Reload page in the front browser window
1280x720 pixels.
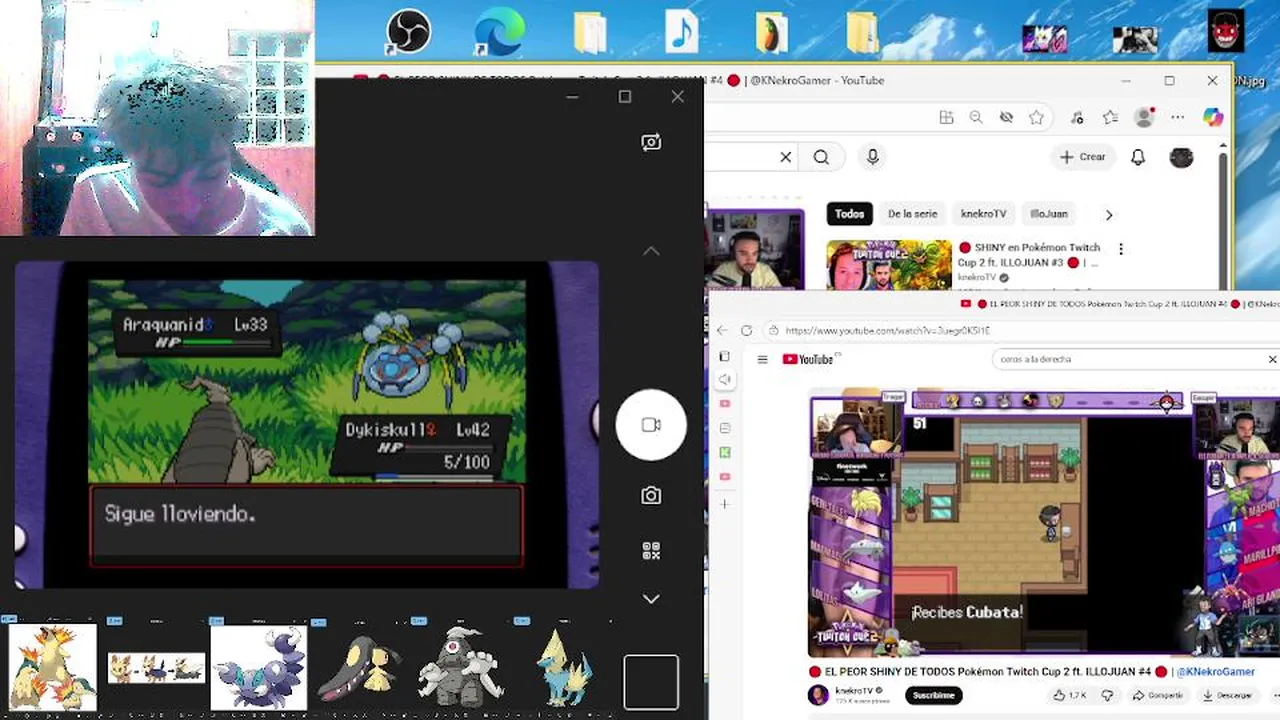(x=746, y=330)
